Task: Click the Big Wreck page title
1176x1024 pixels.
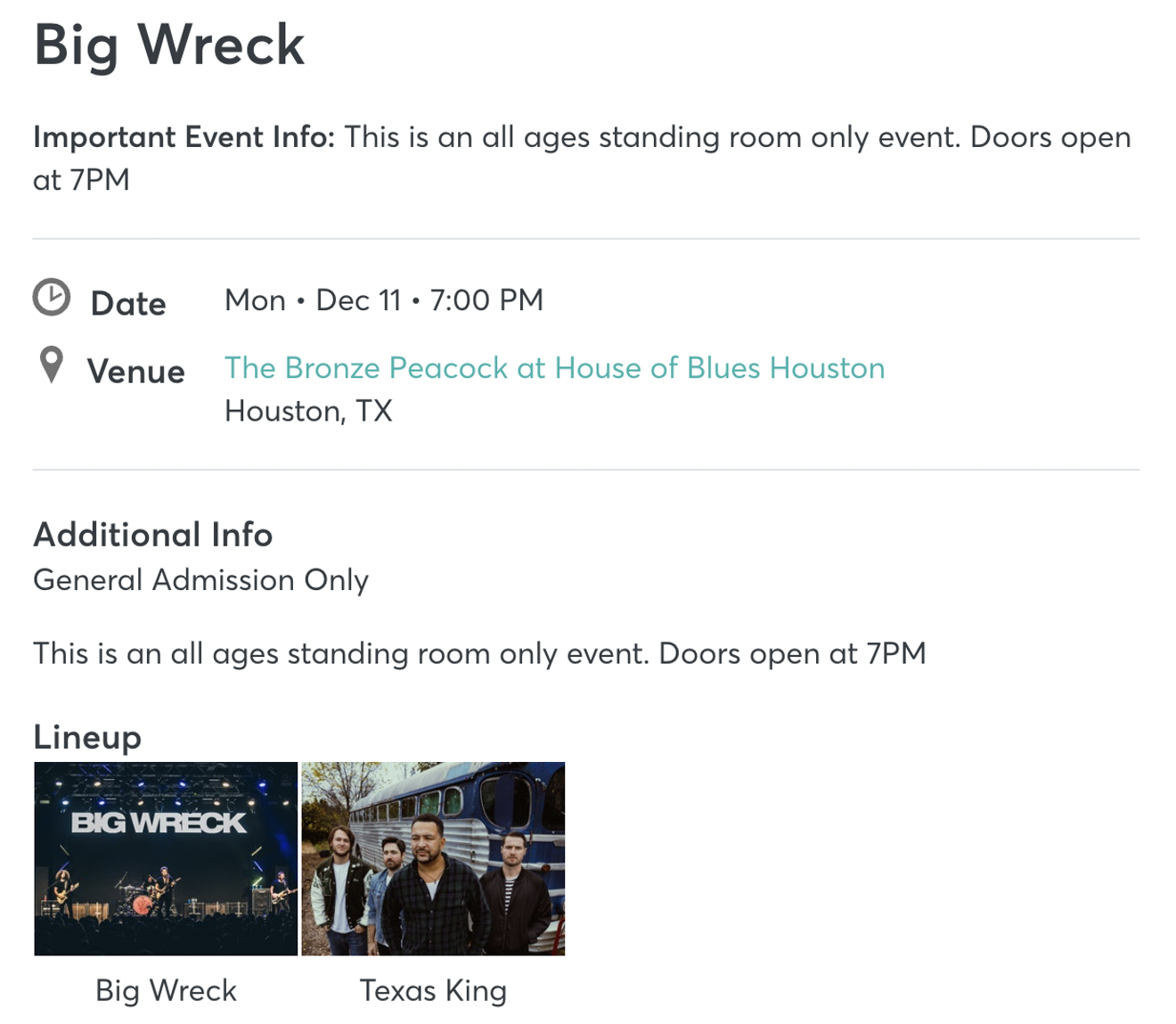Action: 169,45
